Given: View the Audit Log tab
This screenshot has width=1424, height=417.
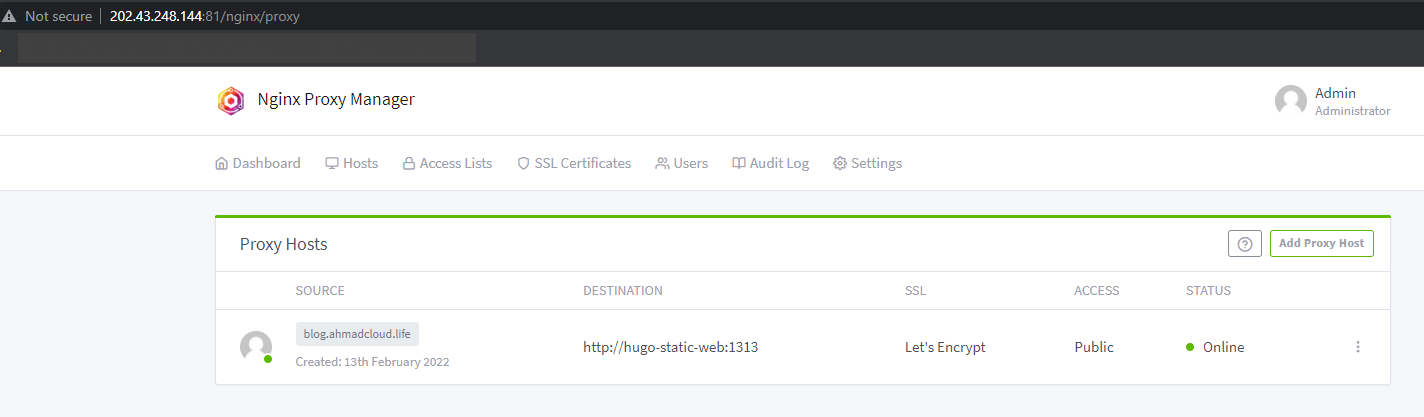Looking at the screenshot, I should tap(771, 163).
